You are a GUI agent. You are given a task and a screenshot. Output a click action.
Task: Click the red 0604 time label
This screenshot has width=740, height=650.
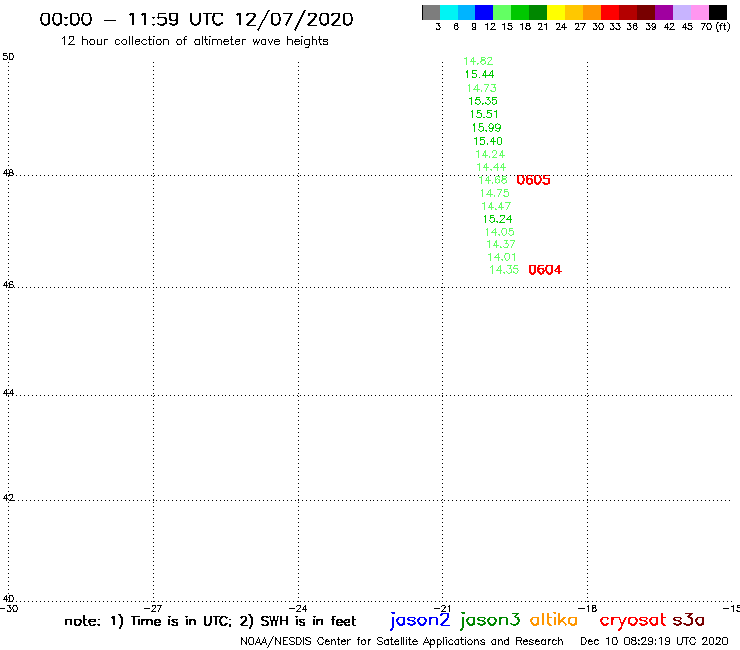[545, 270]
